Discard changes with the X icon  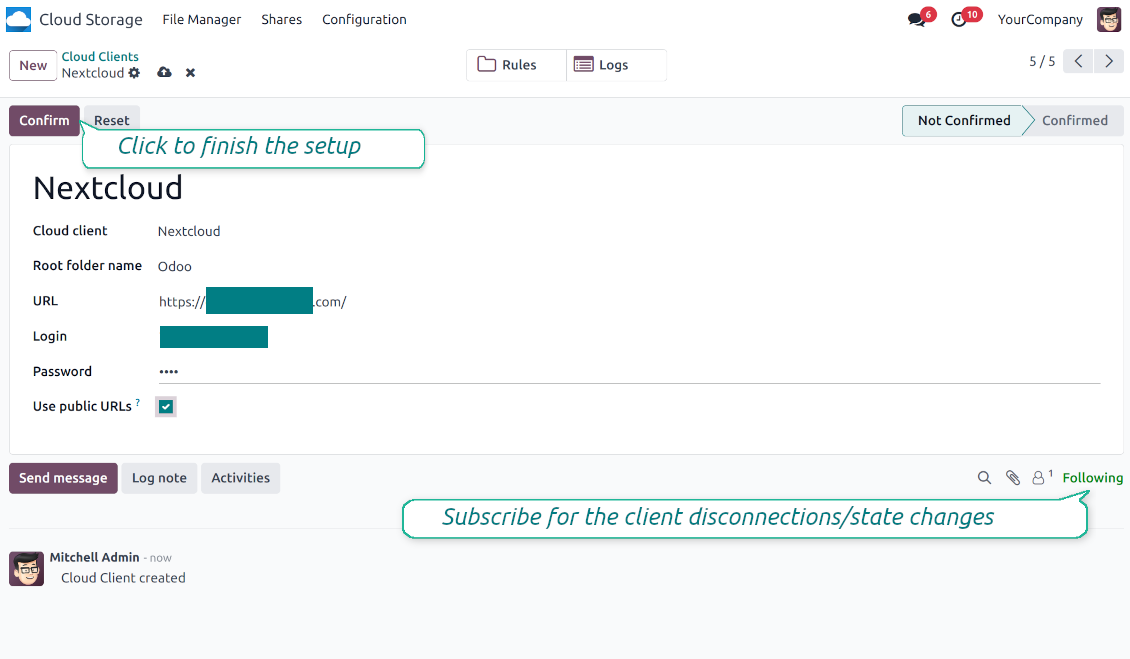[190, 73]
